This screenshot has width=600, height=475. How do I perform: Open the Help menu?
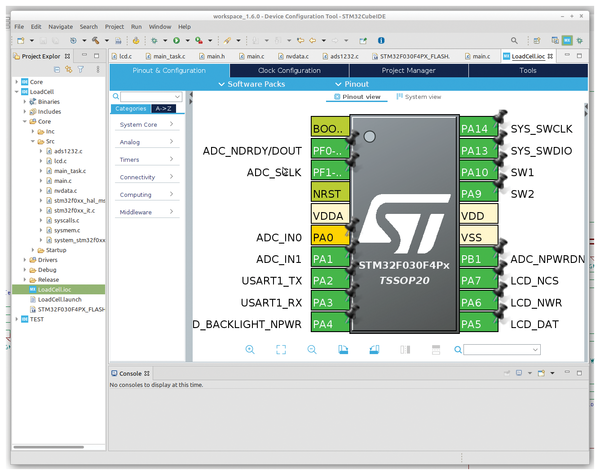pos(184,27)
